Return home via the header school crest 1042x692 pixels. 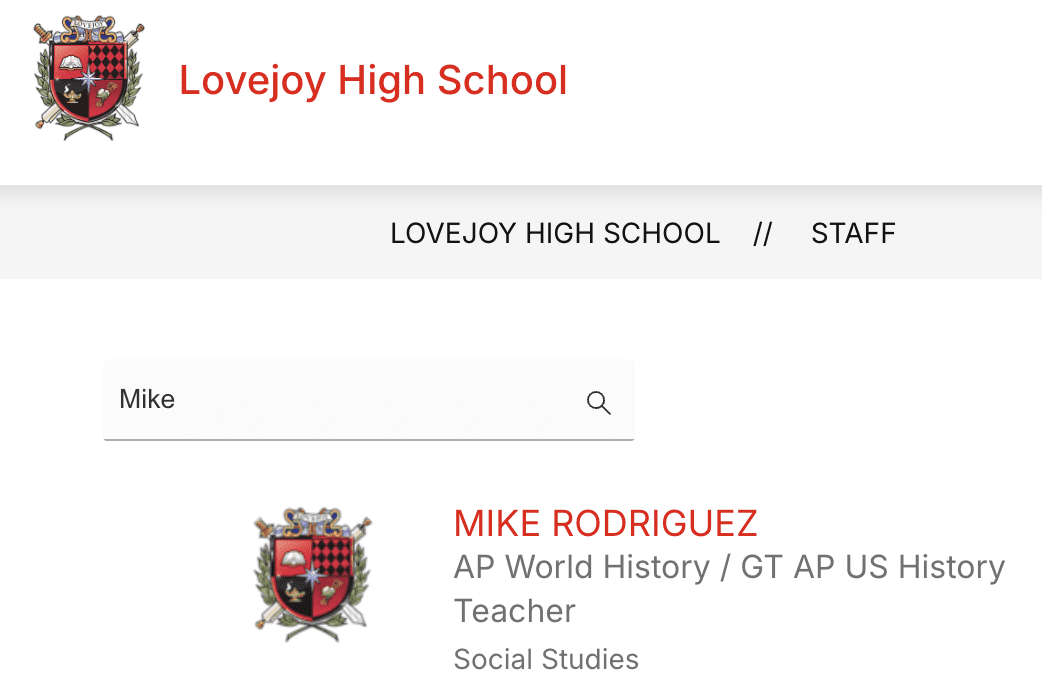[x=89, y=78]
